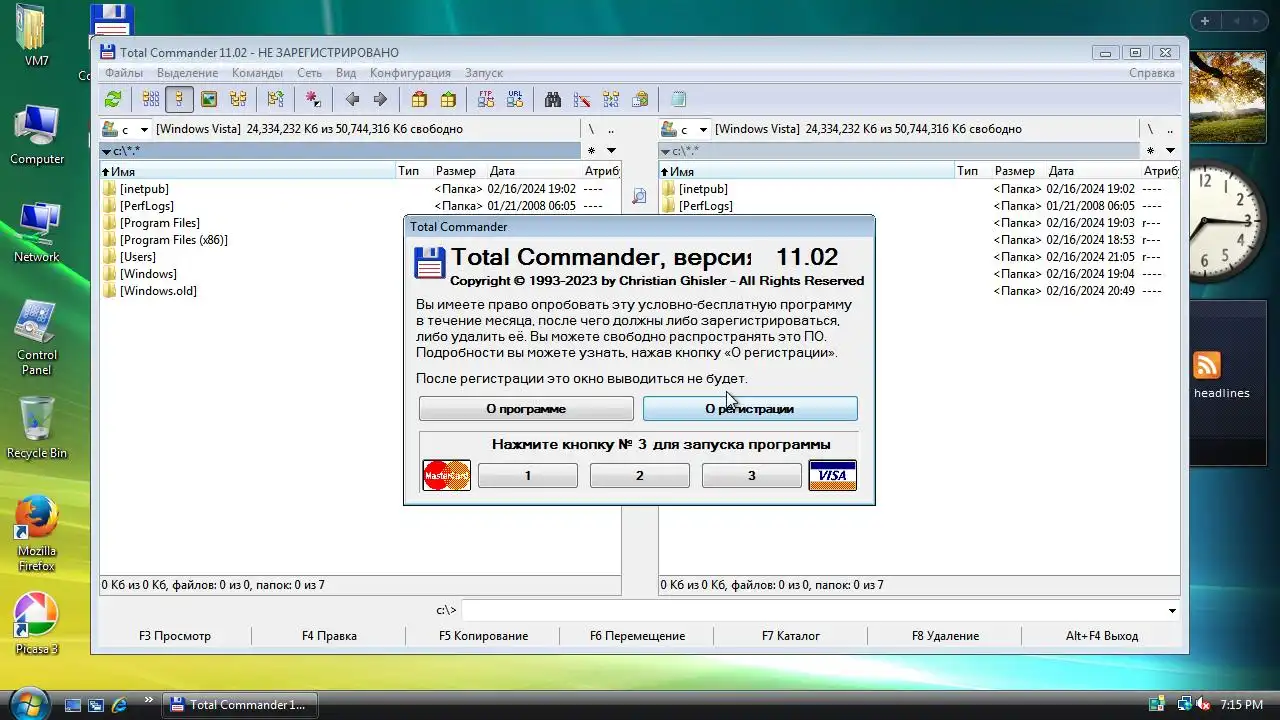Image resolution: width=1280 pixels, height=720 pixels.
Task: Enable Thumbnail view icon in toolbar
Action: pos(209,99)
